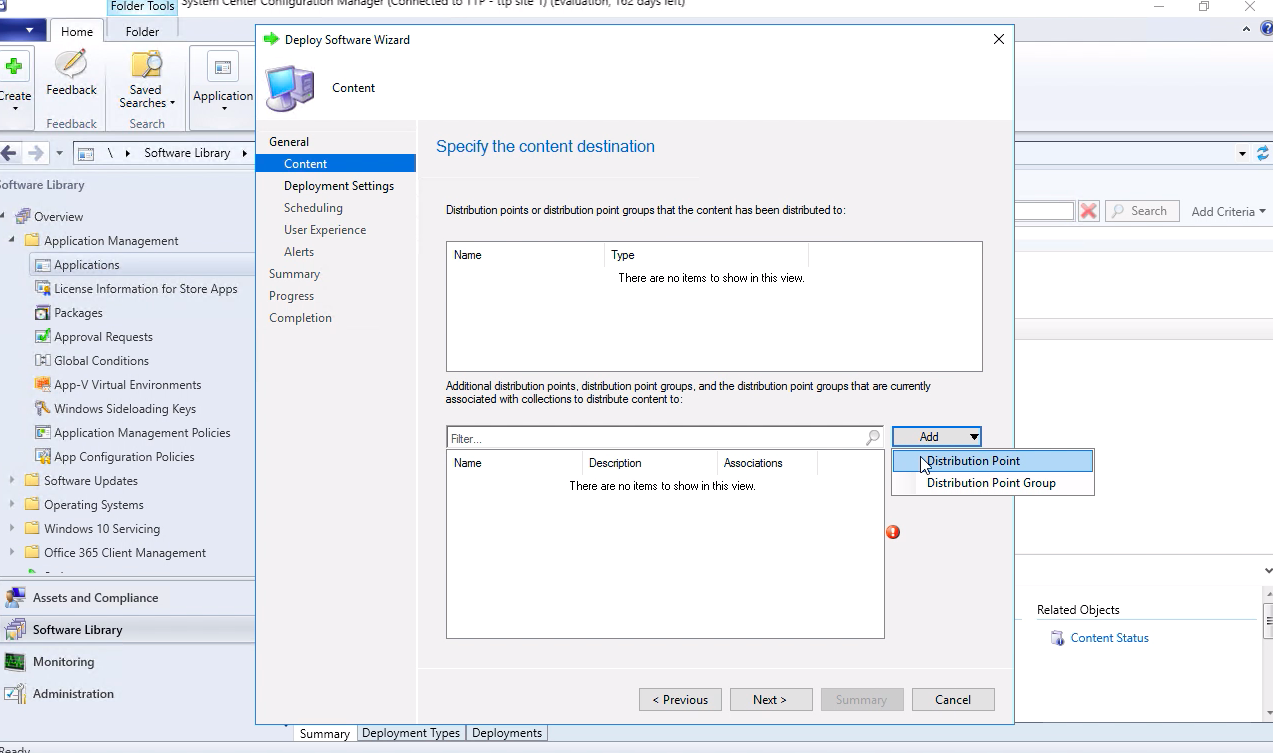Click the Next button in wizard

pyautogui.click(x=770, y=700)
